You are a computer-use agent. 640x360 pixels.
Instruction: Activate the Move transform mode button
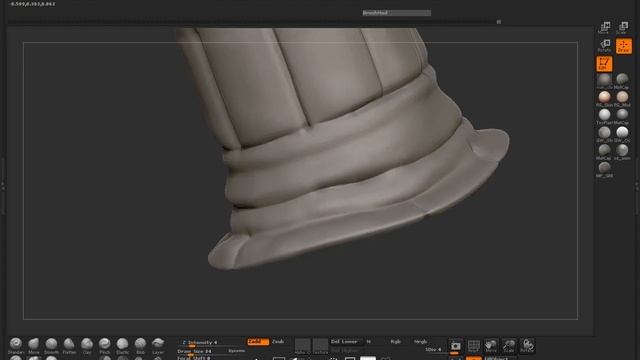tap(604, 28)
